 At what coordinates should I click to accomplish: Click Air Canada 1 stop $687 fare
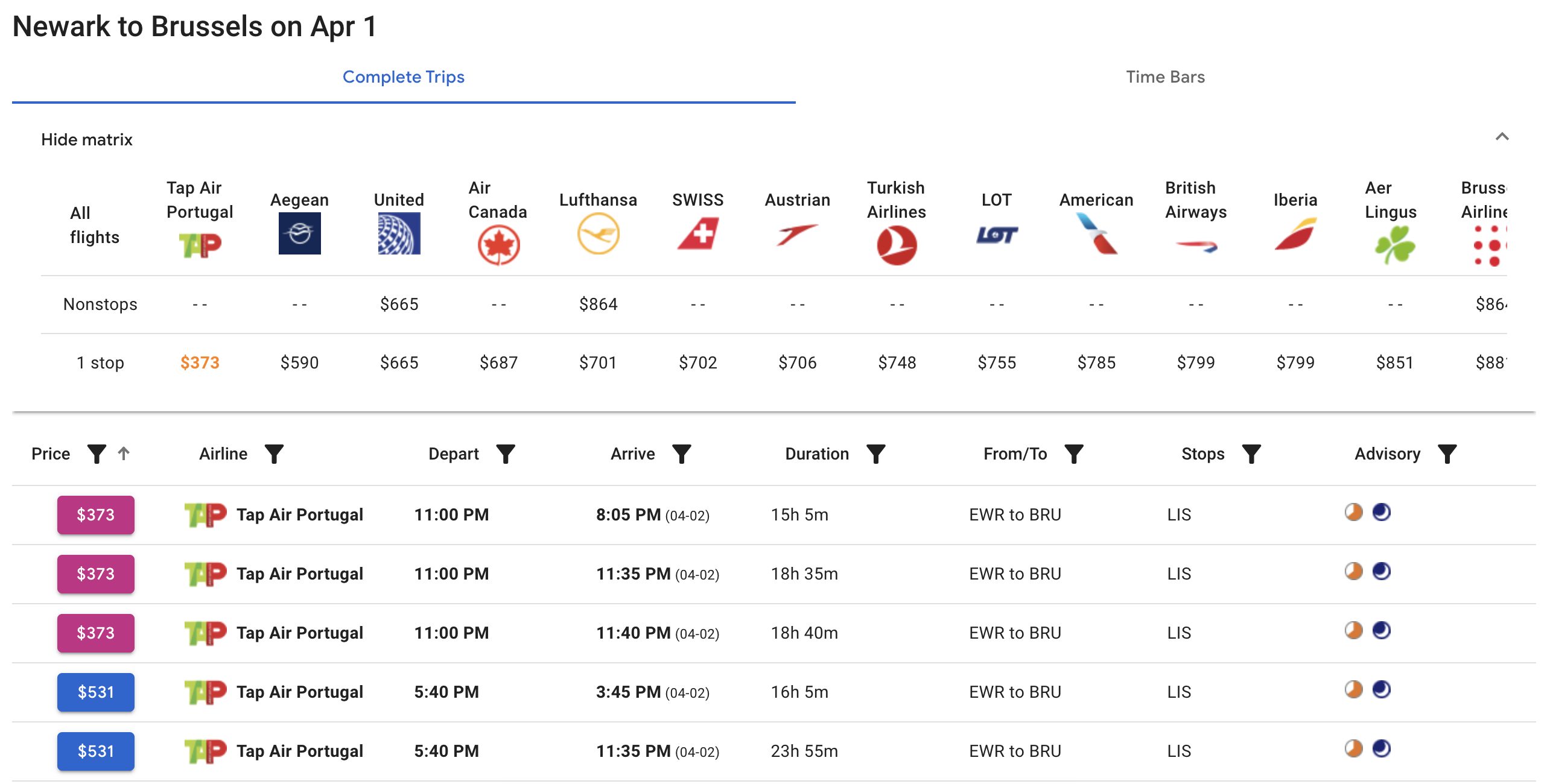tap(498, 362)
